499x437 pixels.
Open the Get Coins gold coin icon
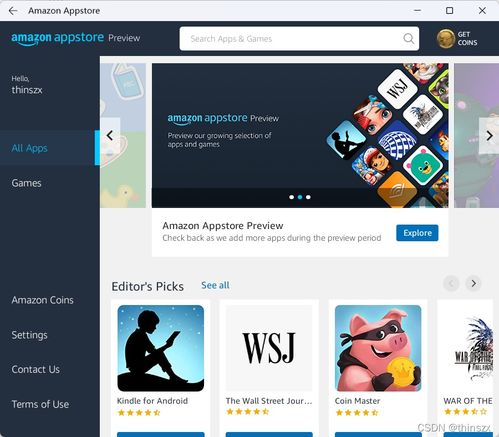tap(446, 38)
